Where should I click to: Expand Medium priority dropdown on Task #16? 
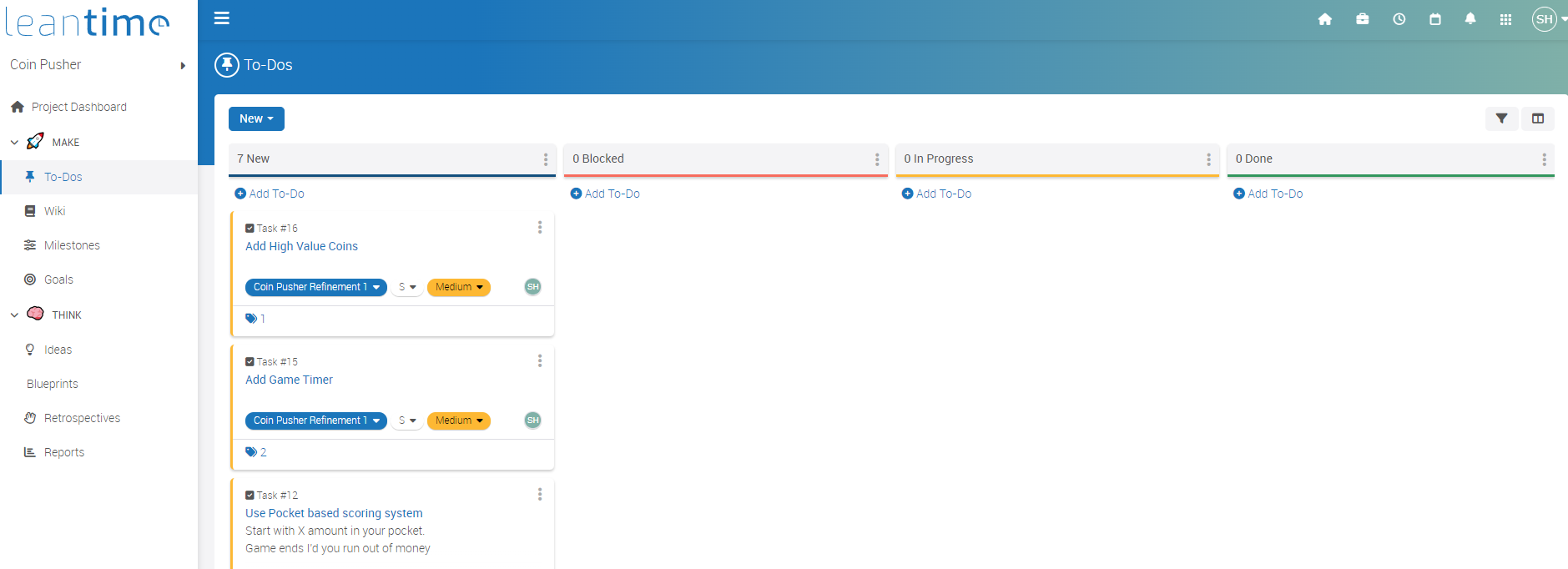pyautogui.click(x=458, y=287)
